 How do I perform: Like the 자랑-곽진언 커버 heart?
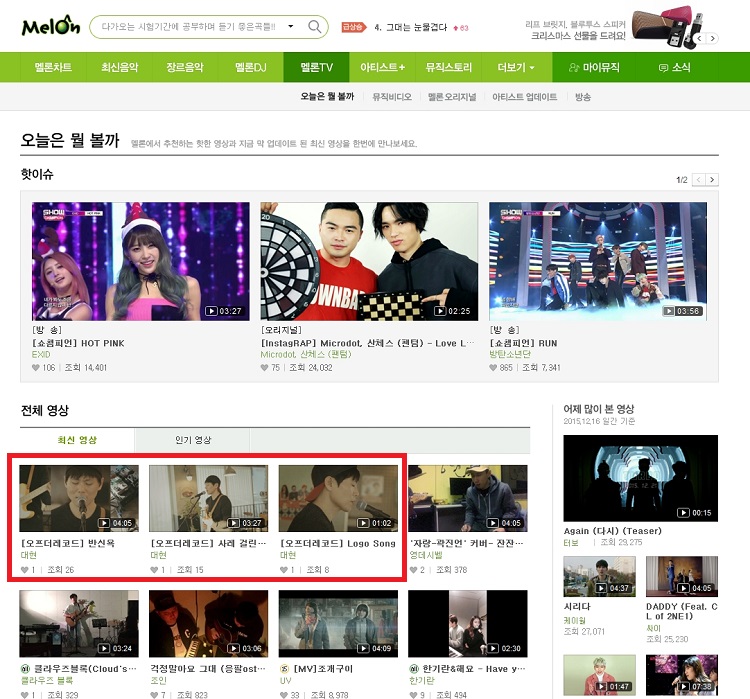[x=413, y=570]
